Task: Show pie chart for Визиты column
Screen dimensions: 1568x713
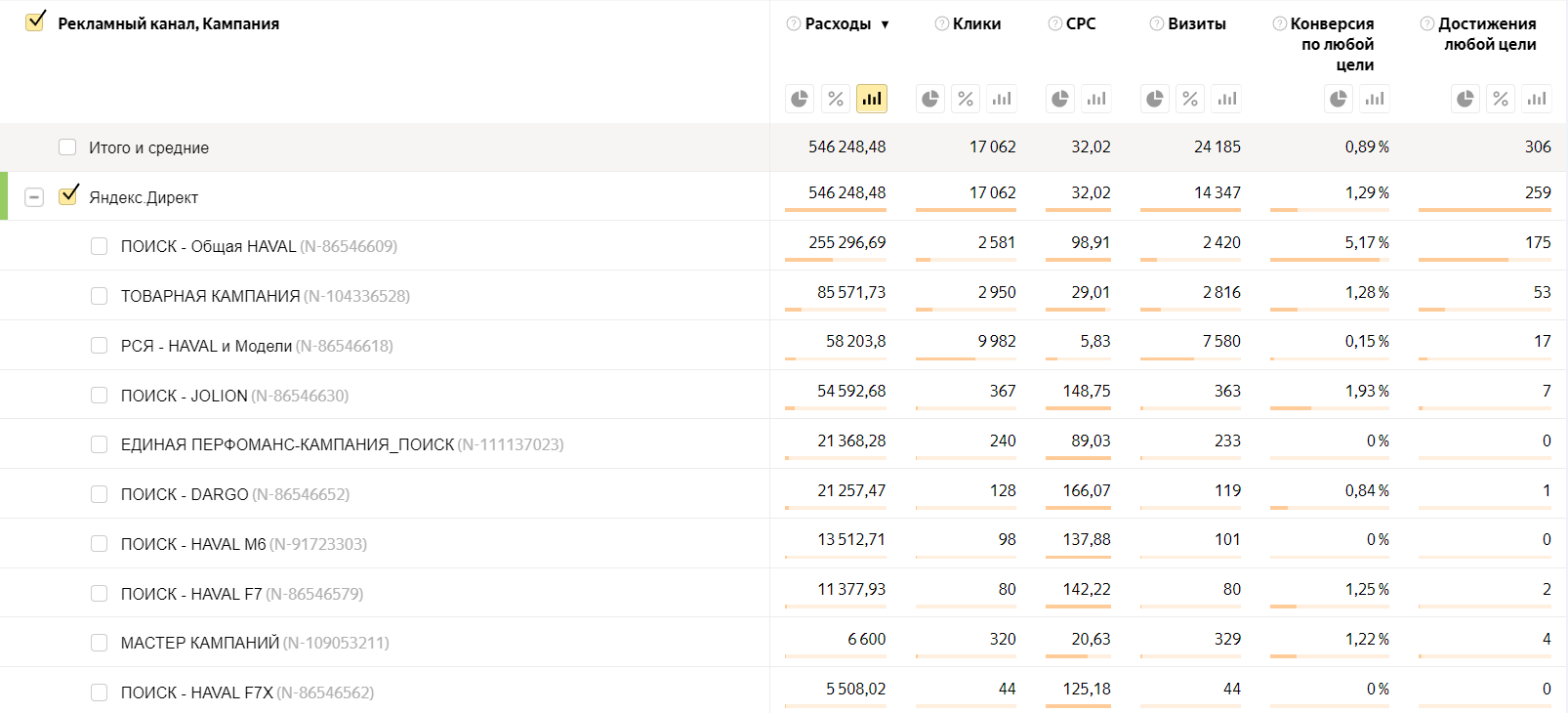Action: click(1155, 99)
